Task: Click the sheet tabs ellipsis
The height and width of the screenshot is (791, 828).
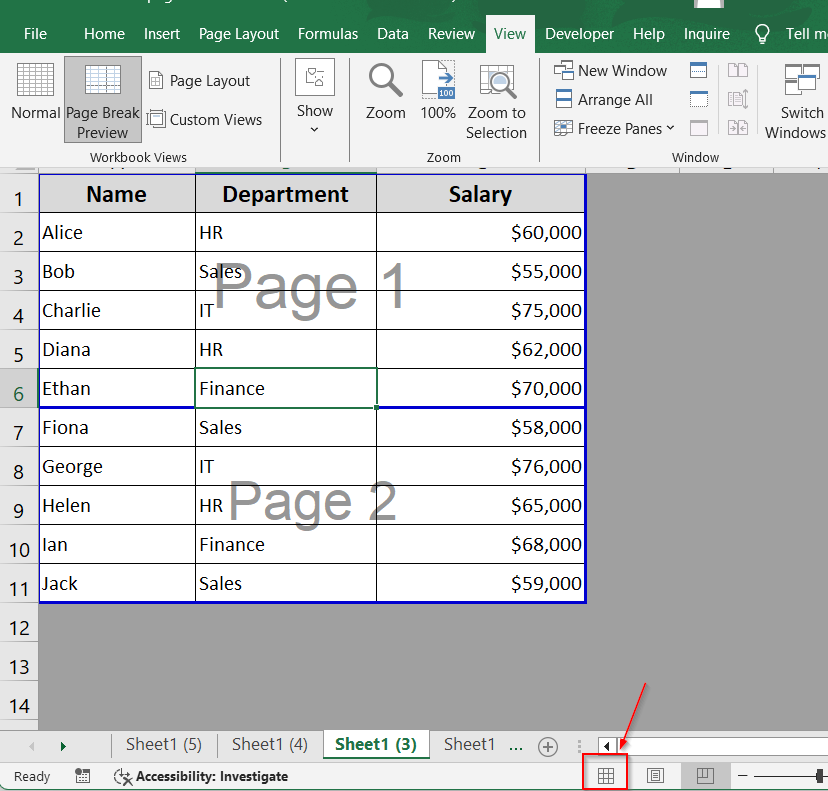Action: pos(516,747)
